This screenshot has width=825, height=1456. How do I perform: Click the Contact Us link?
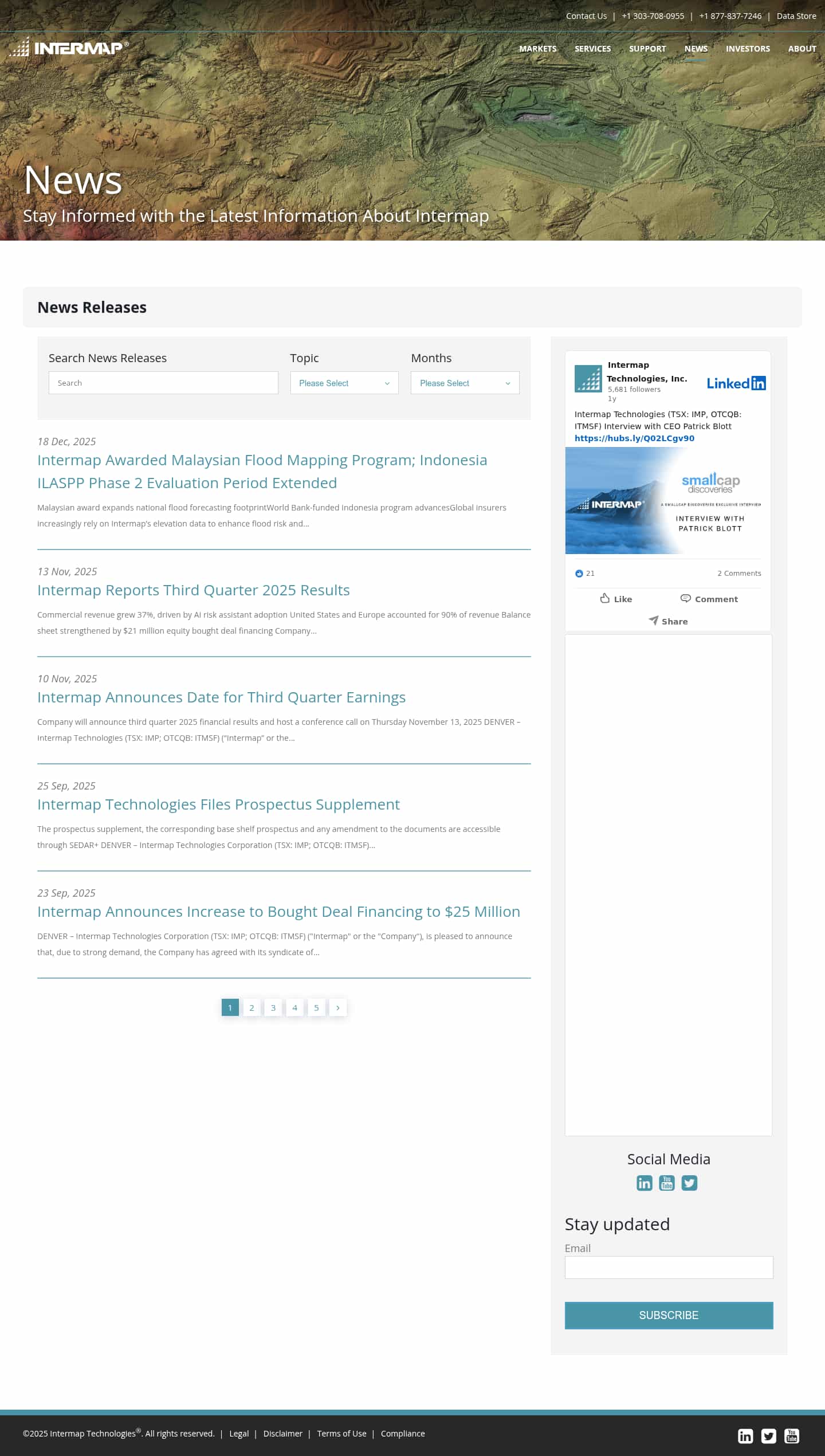(586, 16)
